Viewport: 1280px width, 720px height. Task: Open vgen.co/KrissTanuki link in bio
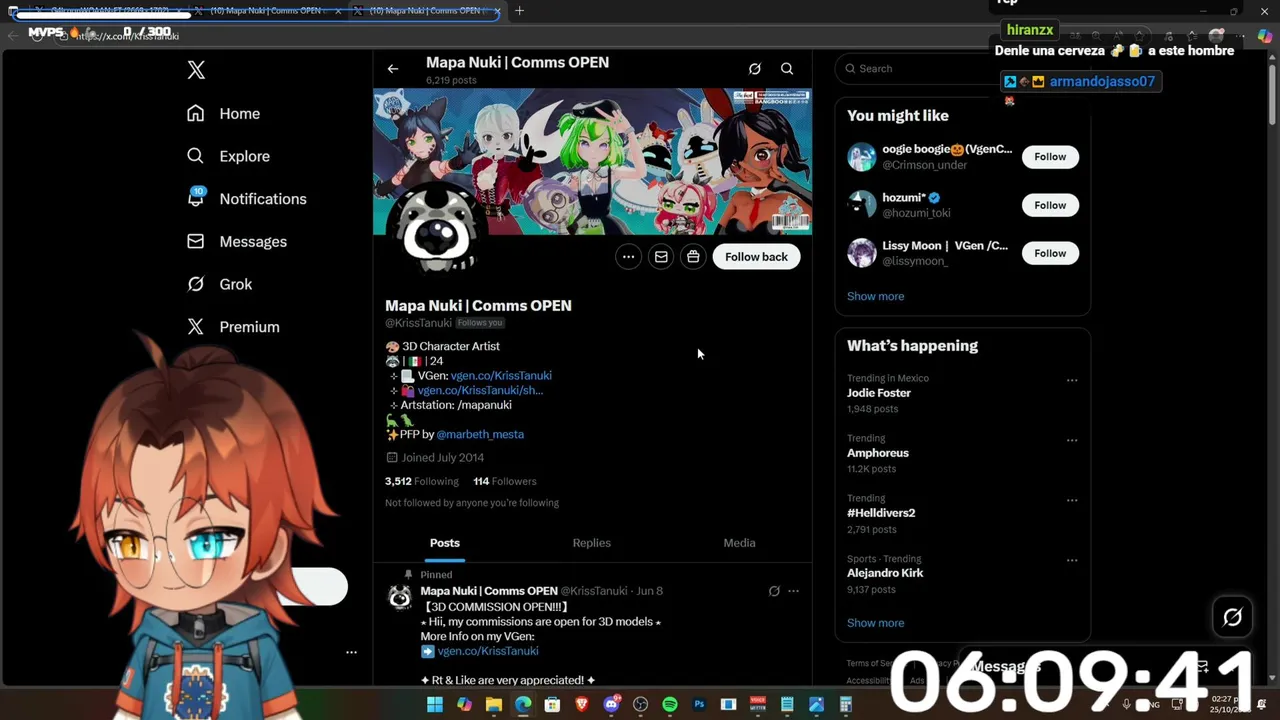[x=501, y=376]
